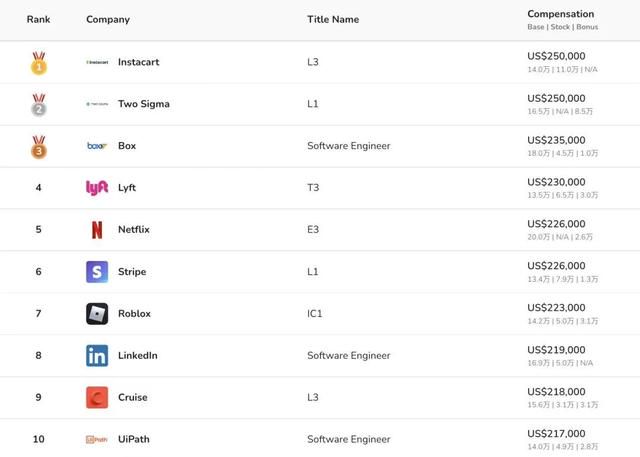
Task: Click the red Netflix N logo
Action: (x=97, y=230)
